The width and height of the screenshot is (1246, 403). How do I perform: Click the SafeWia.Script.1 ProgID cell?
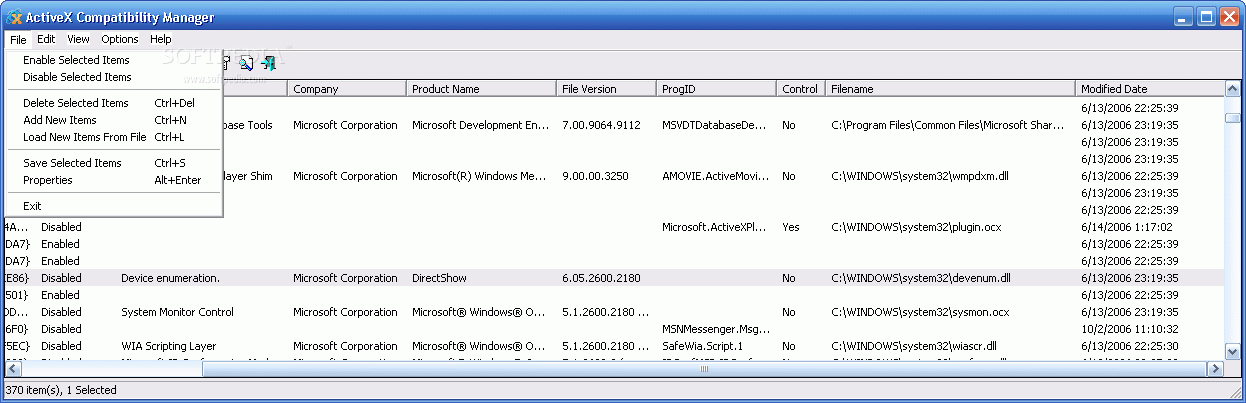702,346
